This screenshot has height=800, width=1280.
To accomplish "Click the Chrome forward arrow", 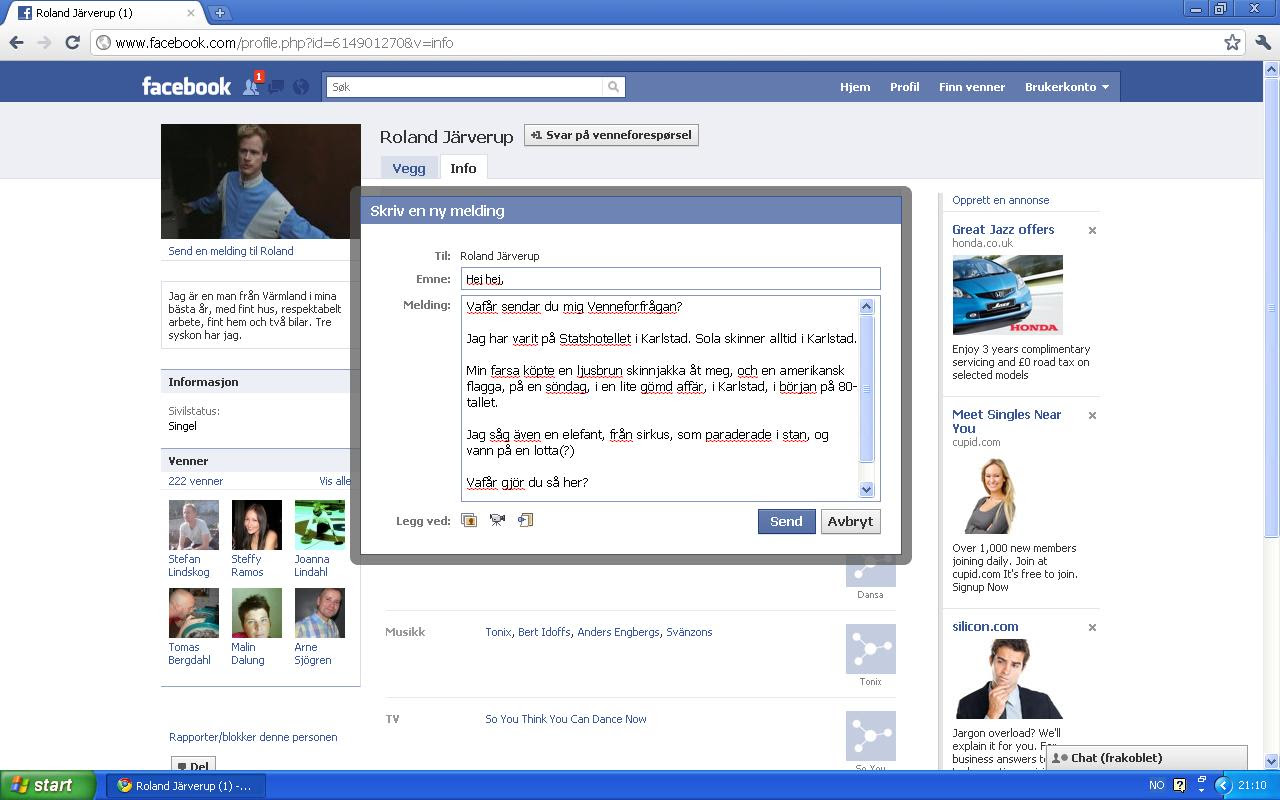I will [x=44, y=42].
